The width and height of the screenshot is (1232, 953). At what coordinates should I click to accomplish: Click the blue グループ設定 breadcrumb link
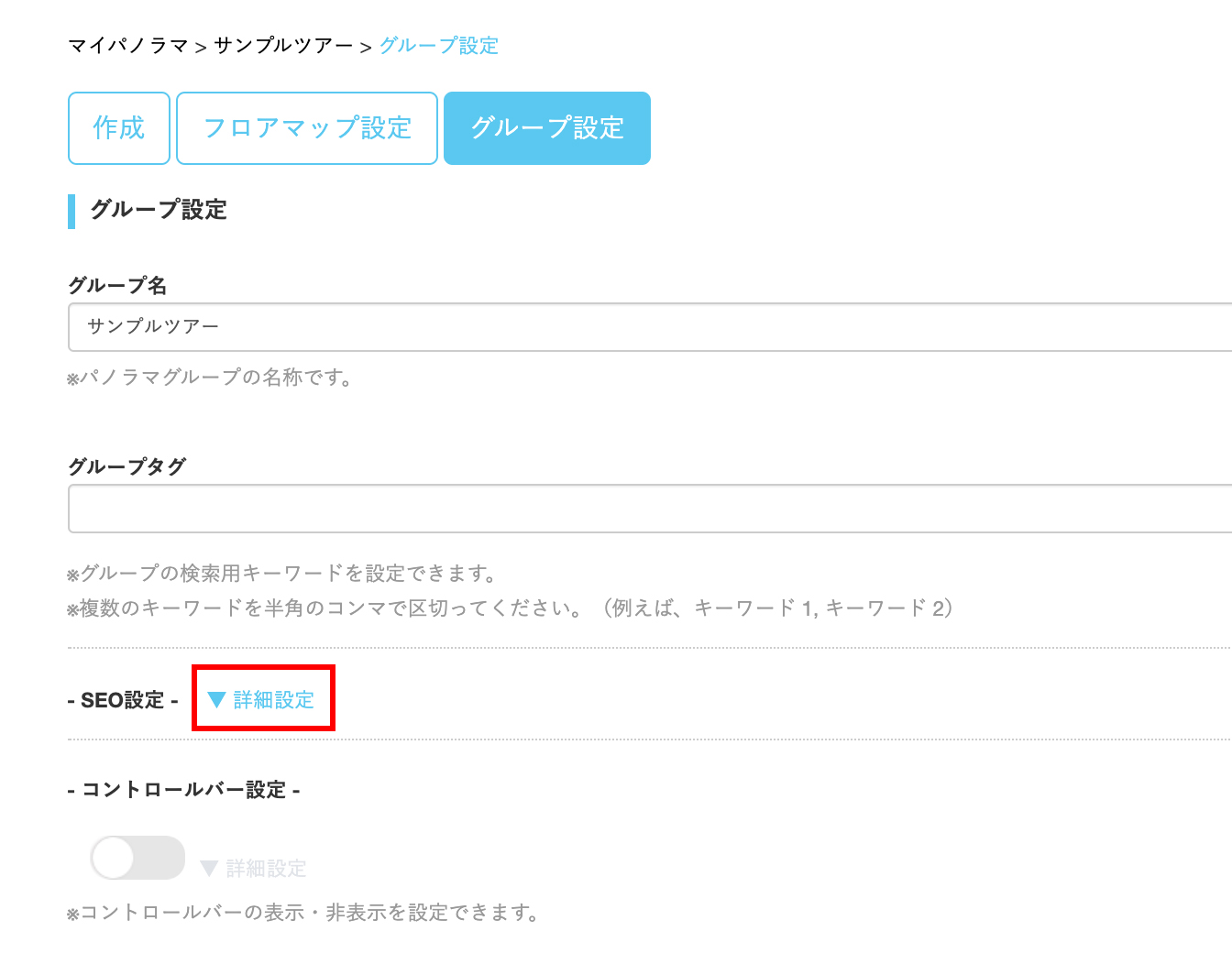[439, 46]
